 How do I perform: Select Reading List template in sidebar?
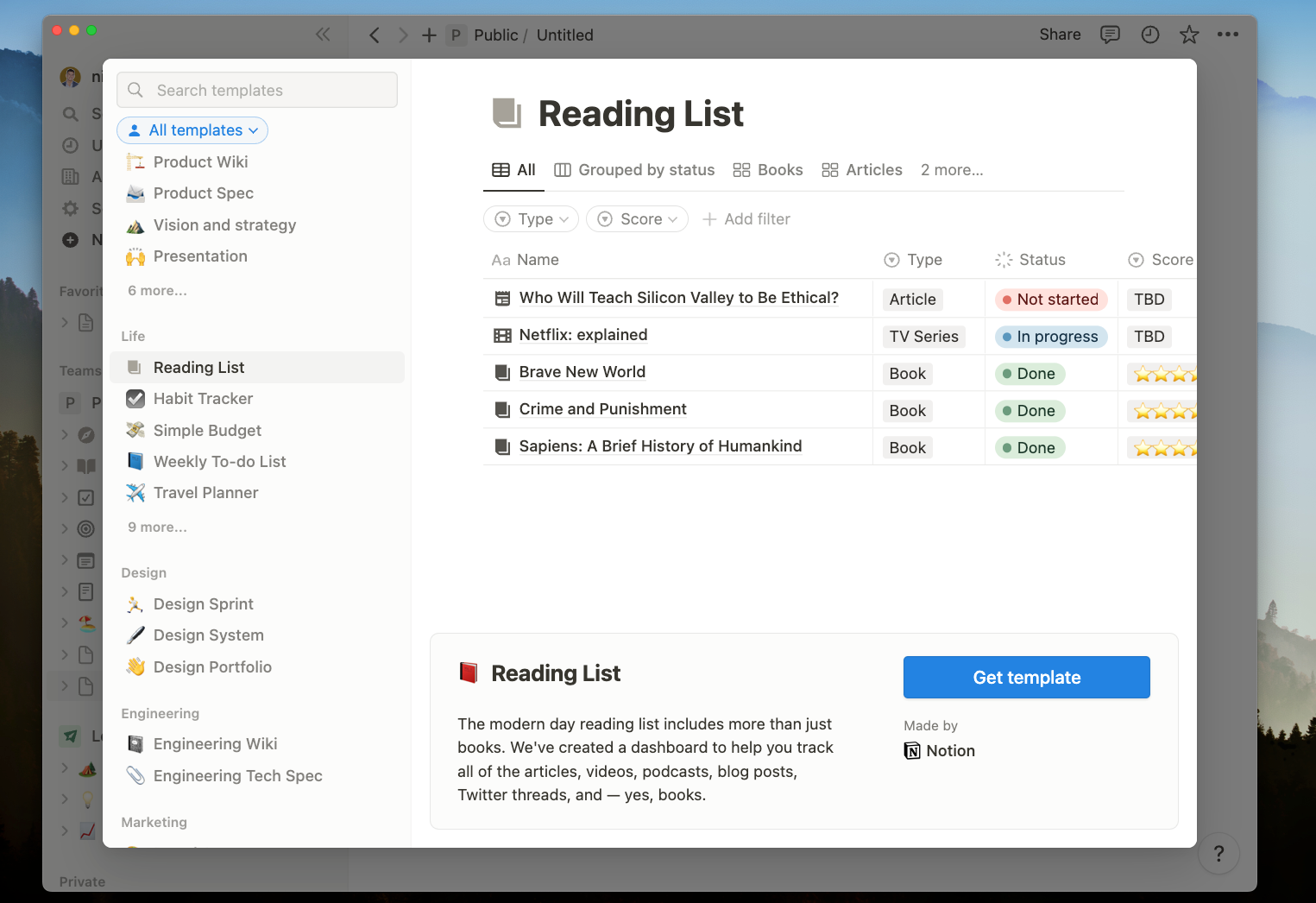click(x=257, y=368)
